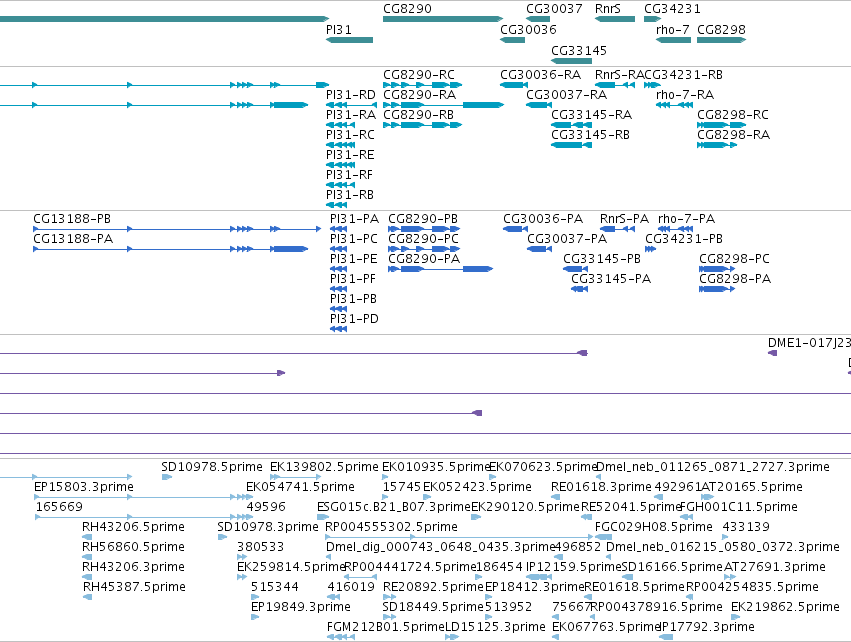Click protein CG33145-PA label
This screenshot has width=851, height=642.
point(611,279)
